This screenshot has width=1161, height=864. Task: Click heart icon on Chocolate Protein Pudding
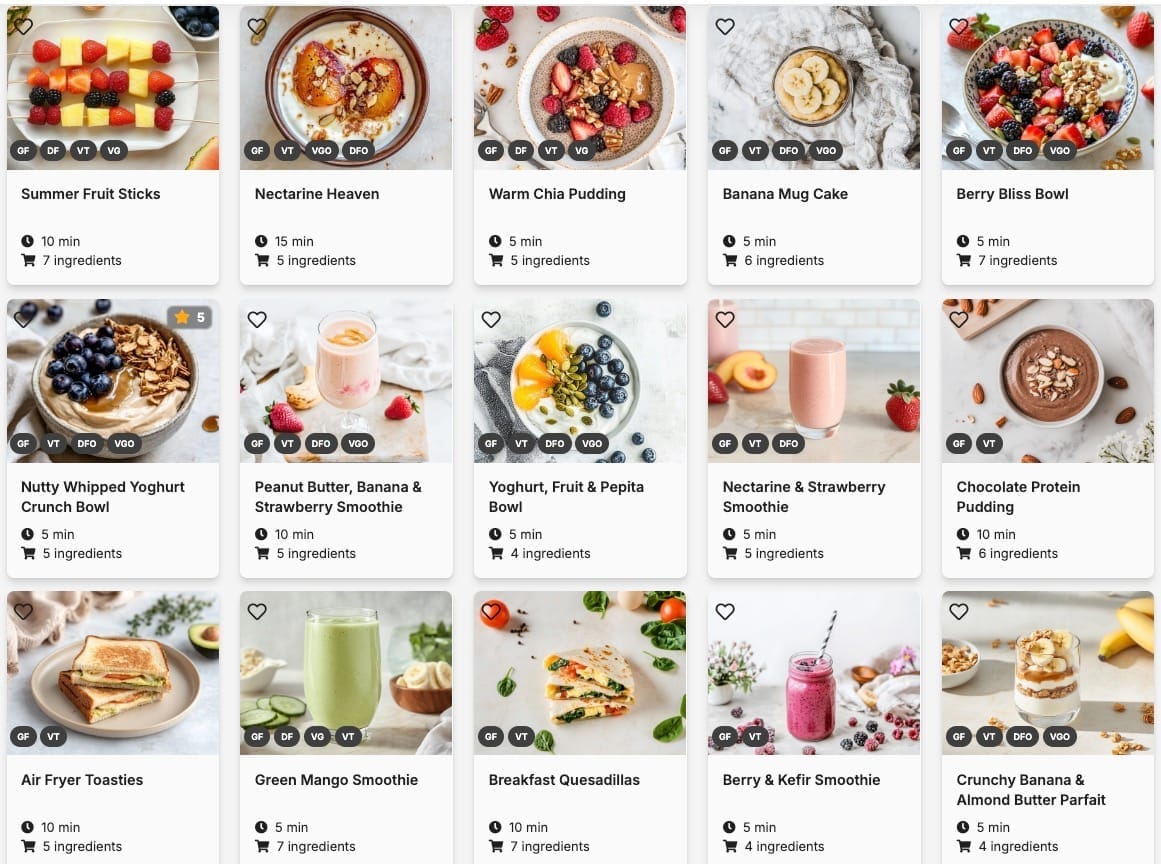[x=959, y=319]
